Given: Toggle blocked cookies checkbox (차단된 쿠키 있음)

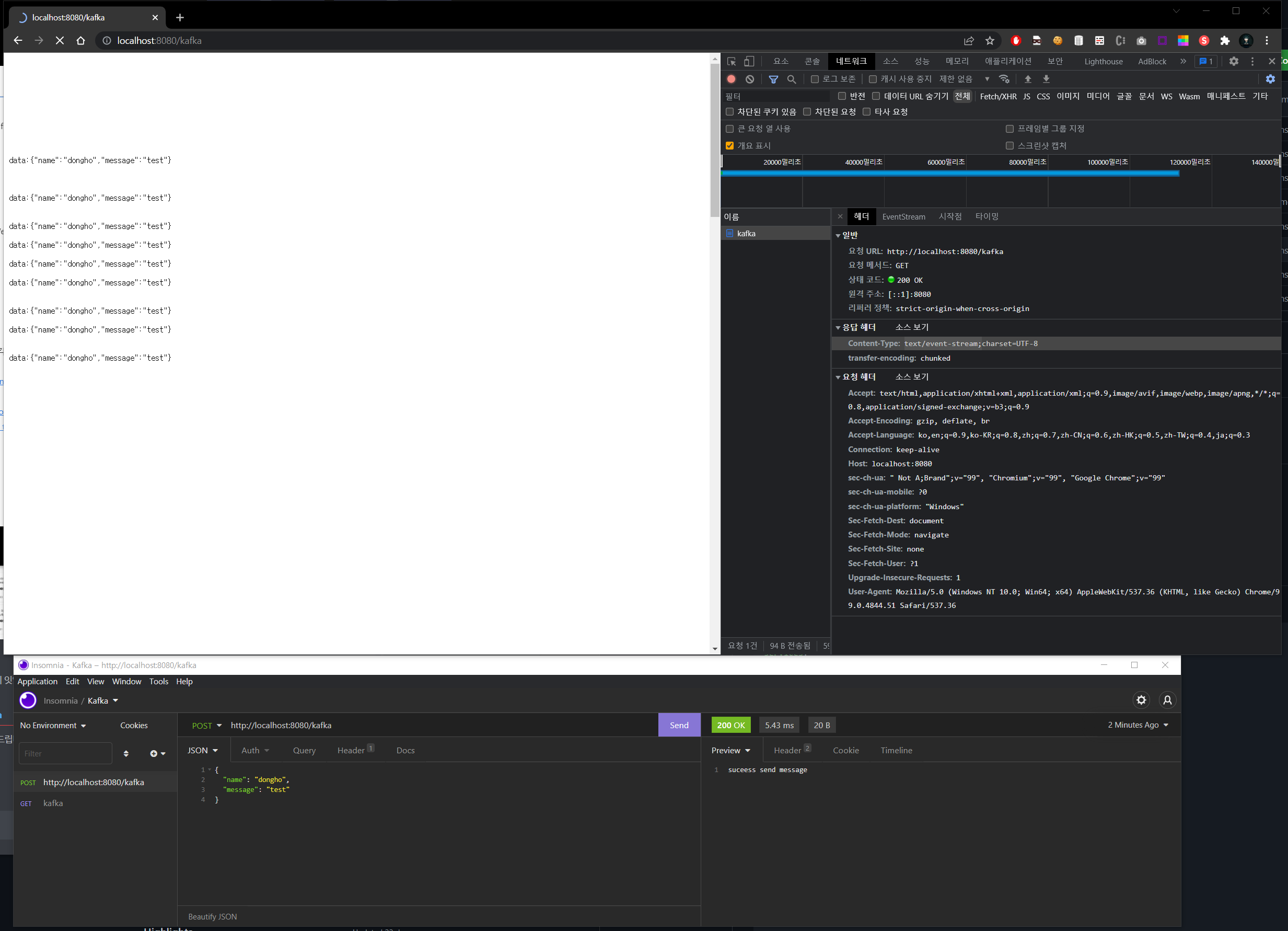Looking at the screenshot, I should (730, 112).
